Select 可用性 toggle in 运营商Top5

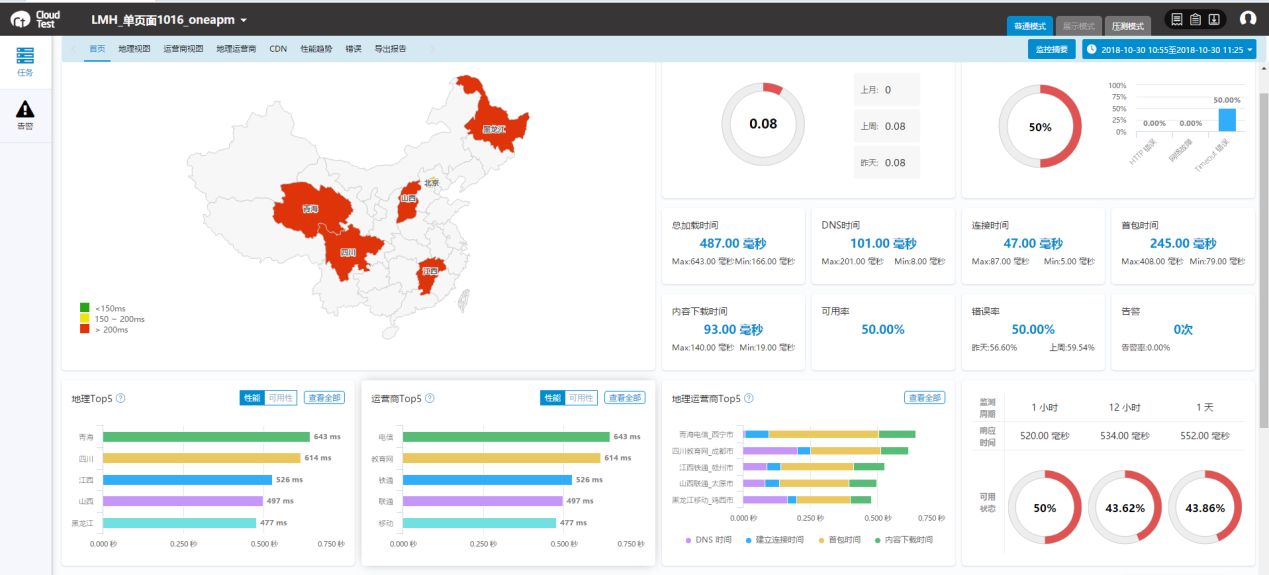point(581,398)
